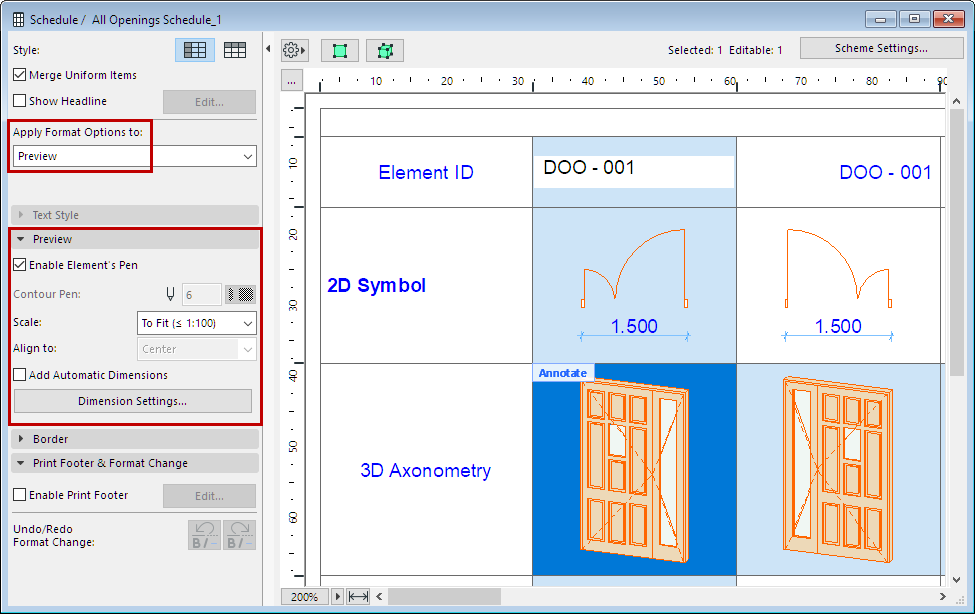Click the contour pen pattern swatch
Screen dimensions: 975x614
240,295
